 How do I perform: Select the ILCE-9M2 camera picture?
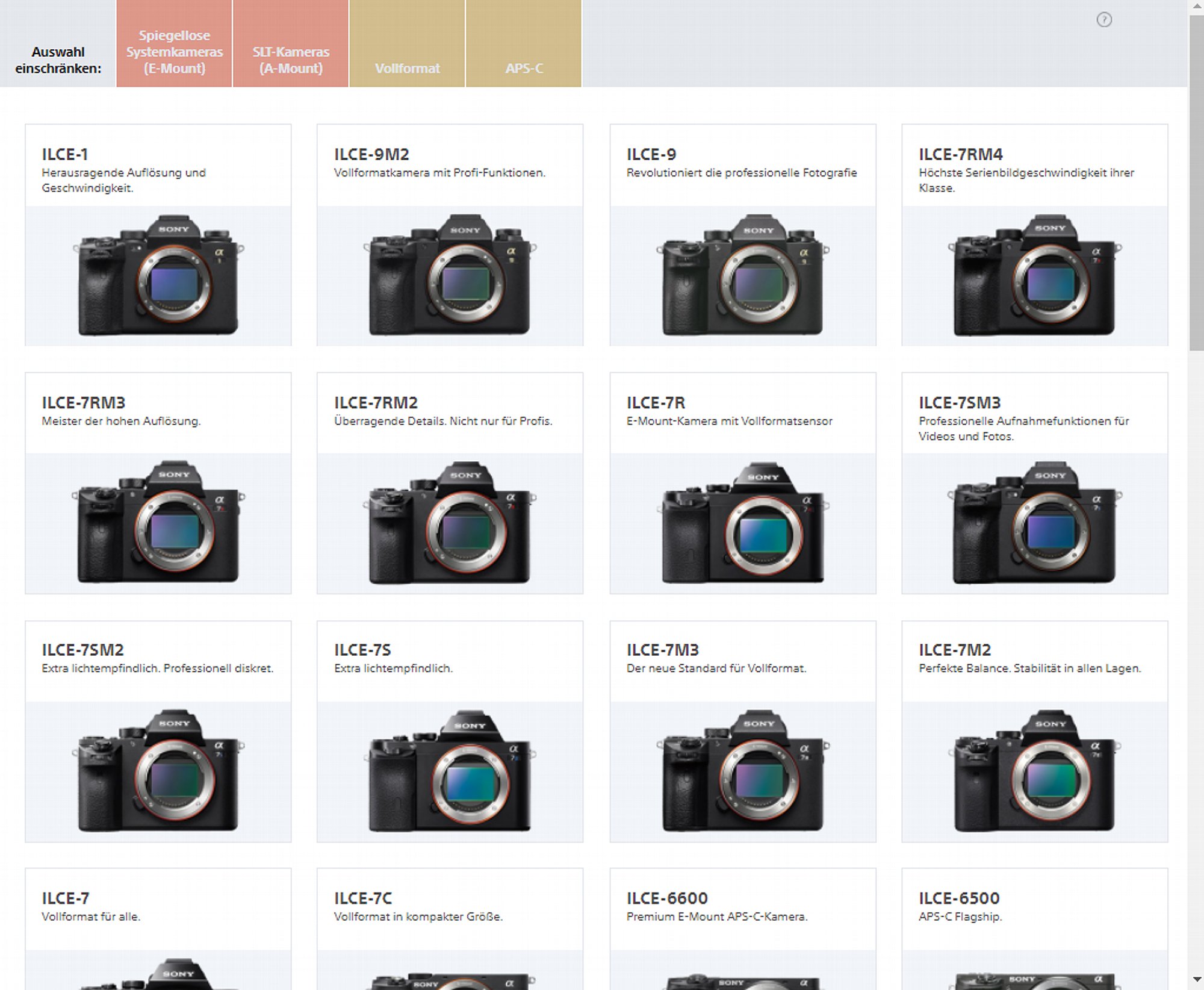coord(450,275)
